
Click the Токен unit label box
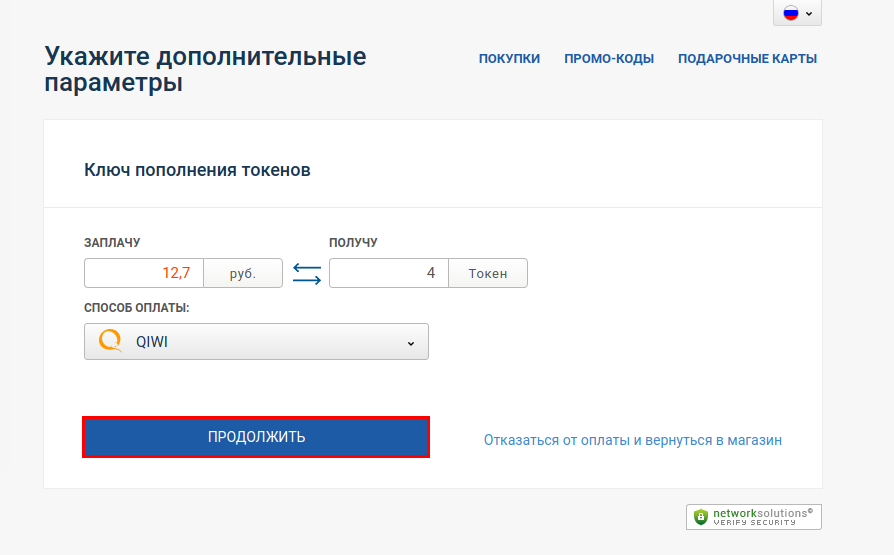click(488, 273)
